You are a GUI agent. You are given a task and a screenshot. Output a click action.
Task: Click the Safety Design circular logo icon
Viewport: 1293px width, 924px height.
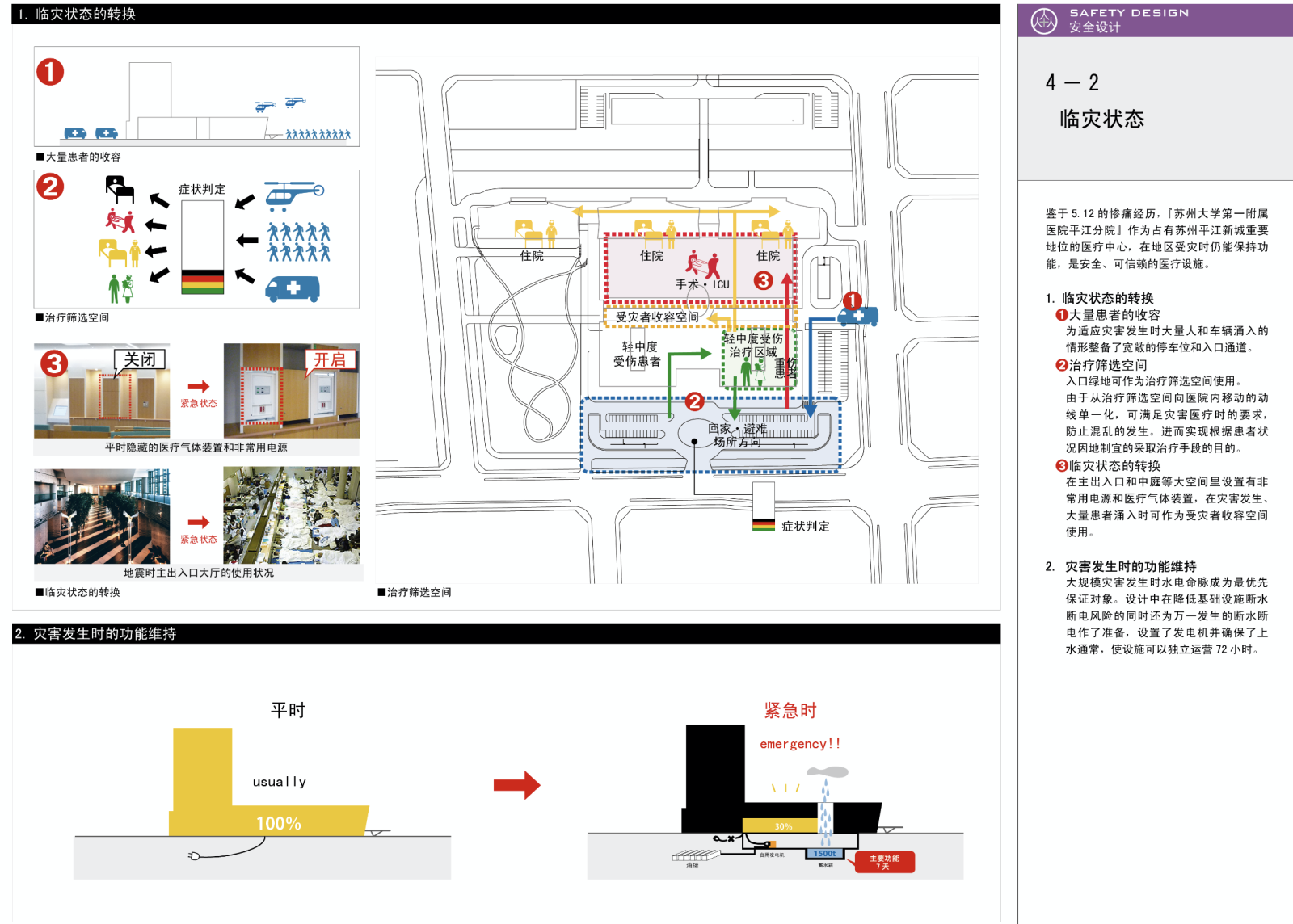click(1044, 21)
